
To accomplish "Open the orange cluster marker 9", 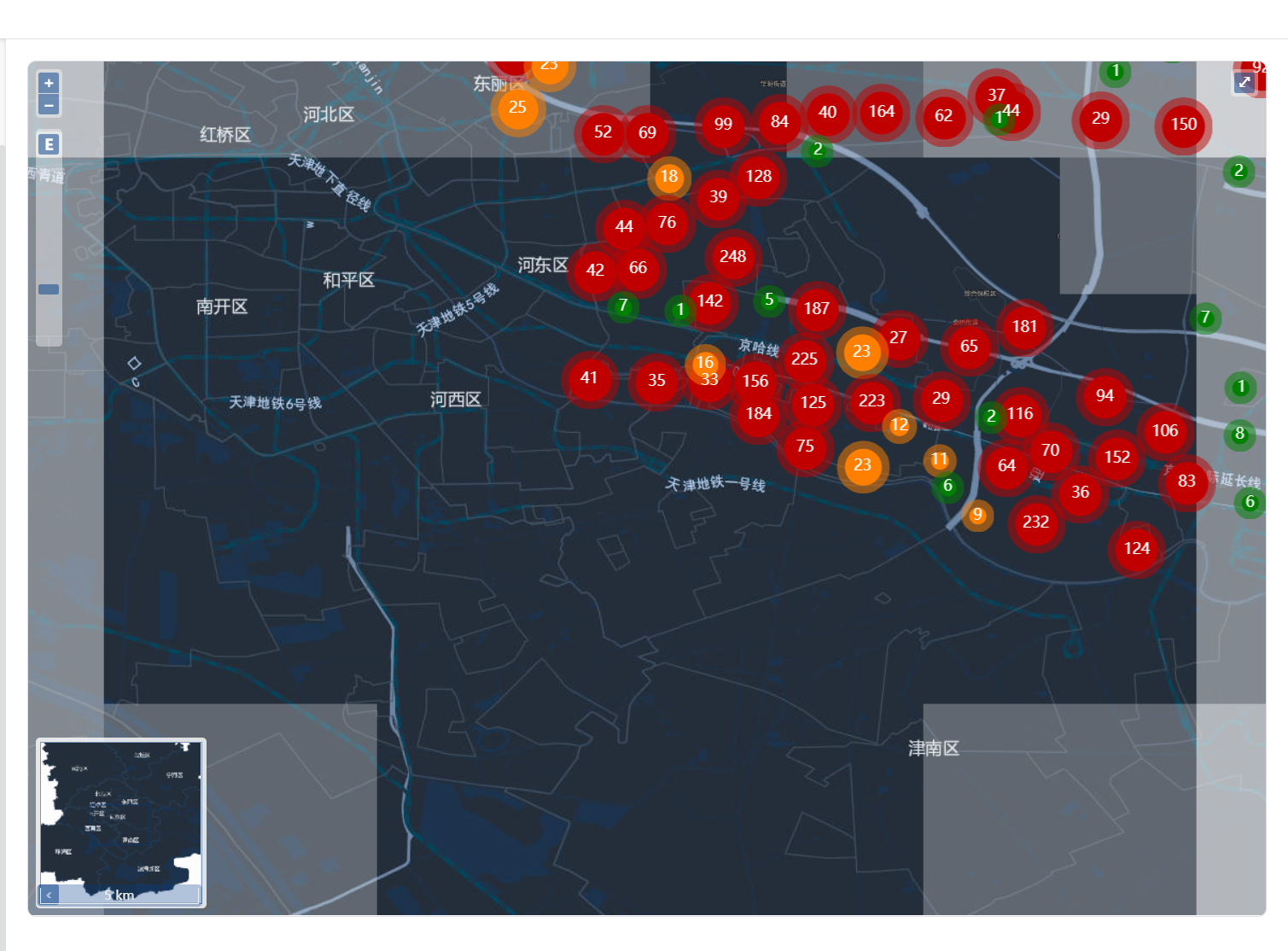I will click(x=977, y=515).
